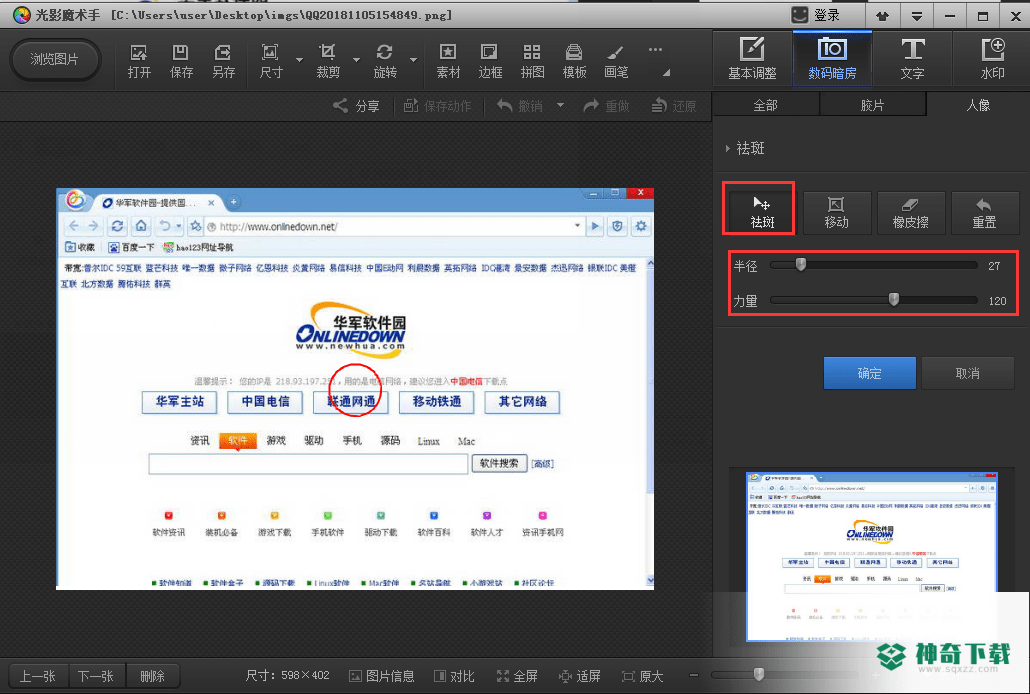Restore original with 还原
The image size is (1030, 694).
pos(674,106)
